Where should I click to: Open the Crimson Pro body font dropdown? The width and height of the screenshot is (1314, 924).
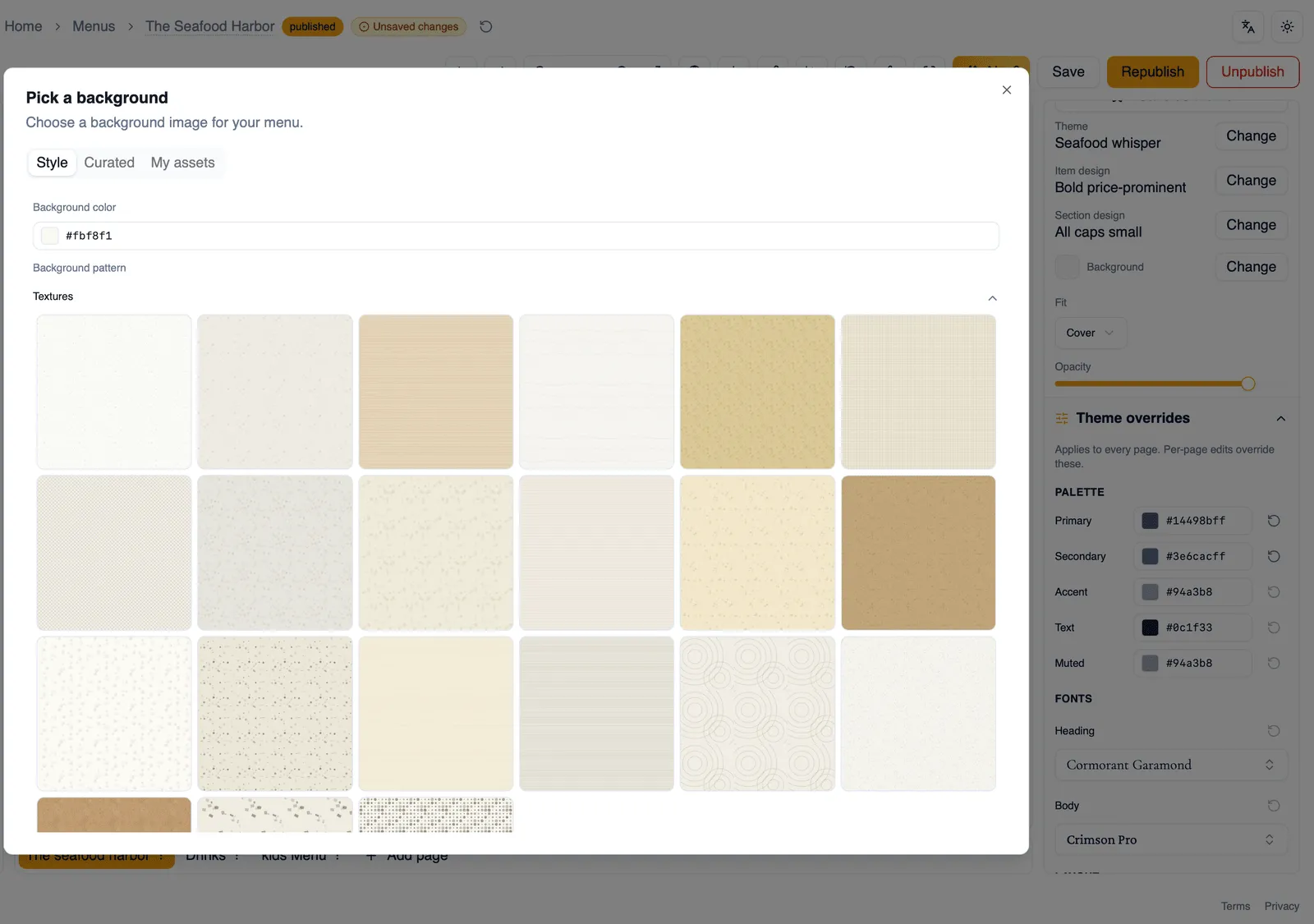(1170, 839)
